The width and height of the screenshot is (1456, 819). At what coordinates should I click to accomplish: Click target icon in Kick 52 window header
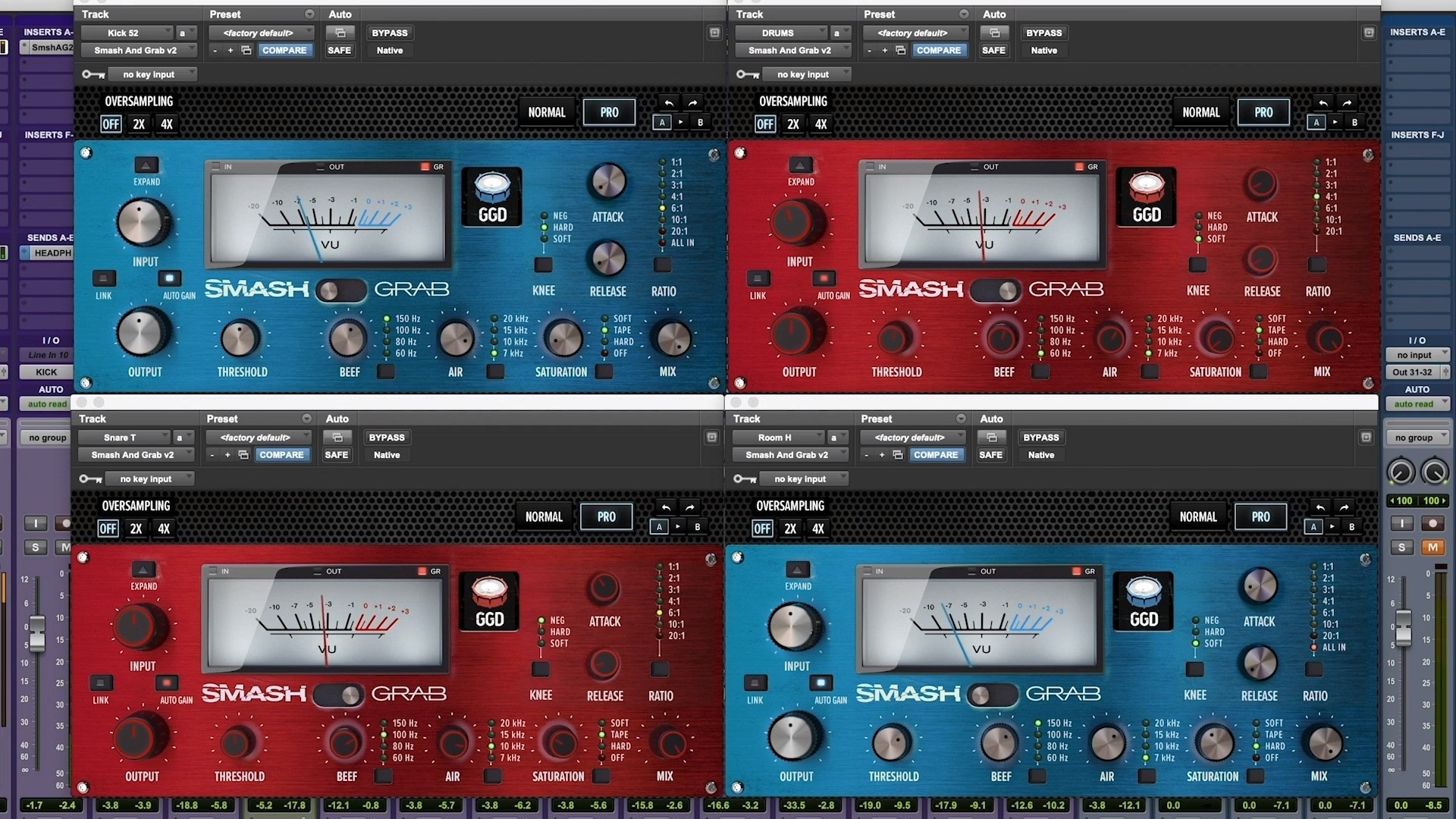coord(714,33)
